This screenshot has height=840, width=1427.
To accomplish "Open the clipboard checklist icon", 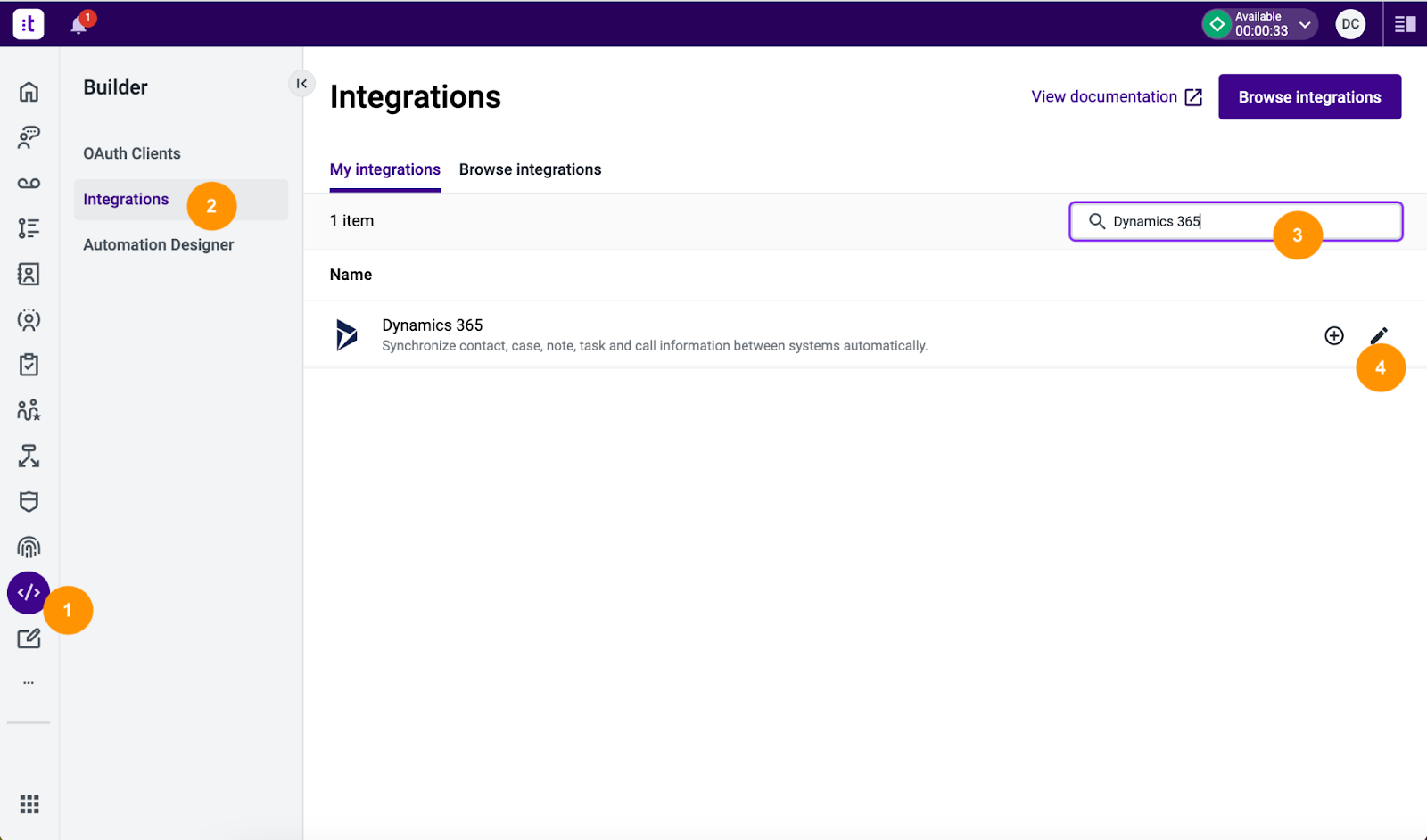I will [x=29, y=365].
